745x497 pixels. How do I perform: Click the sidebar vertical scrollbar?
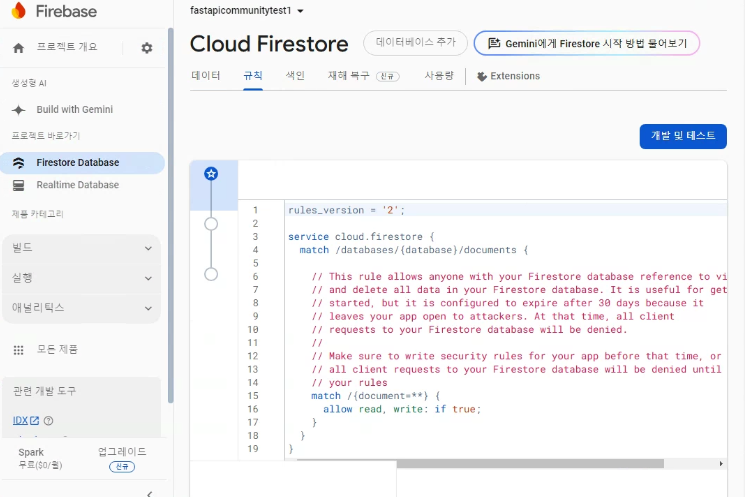pos(171,215)
